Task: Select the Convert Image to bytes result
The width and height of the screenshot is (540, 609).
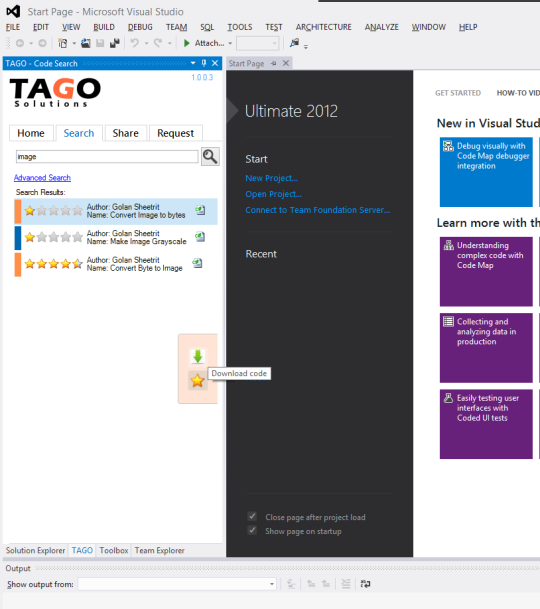Action: pos(116,211)
